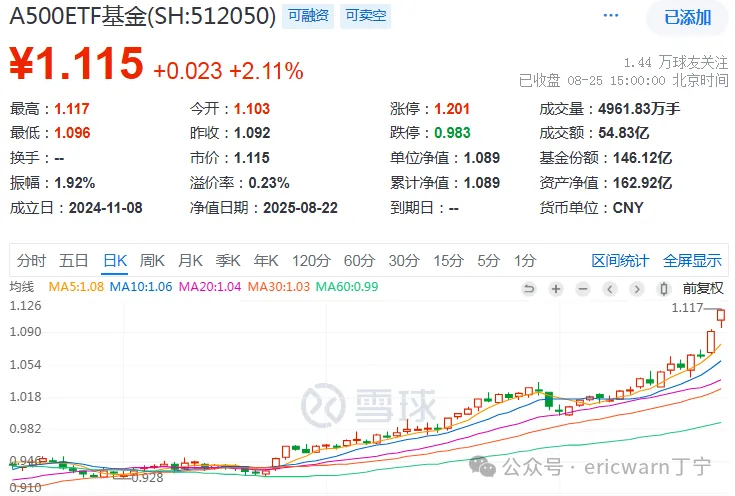The image size is (735, 496).
Task: Click the 净值日期 date 2025-08-22
Action: (300, 208)
